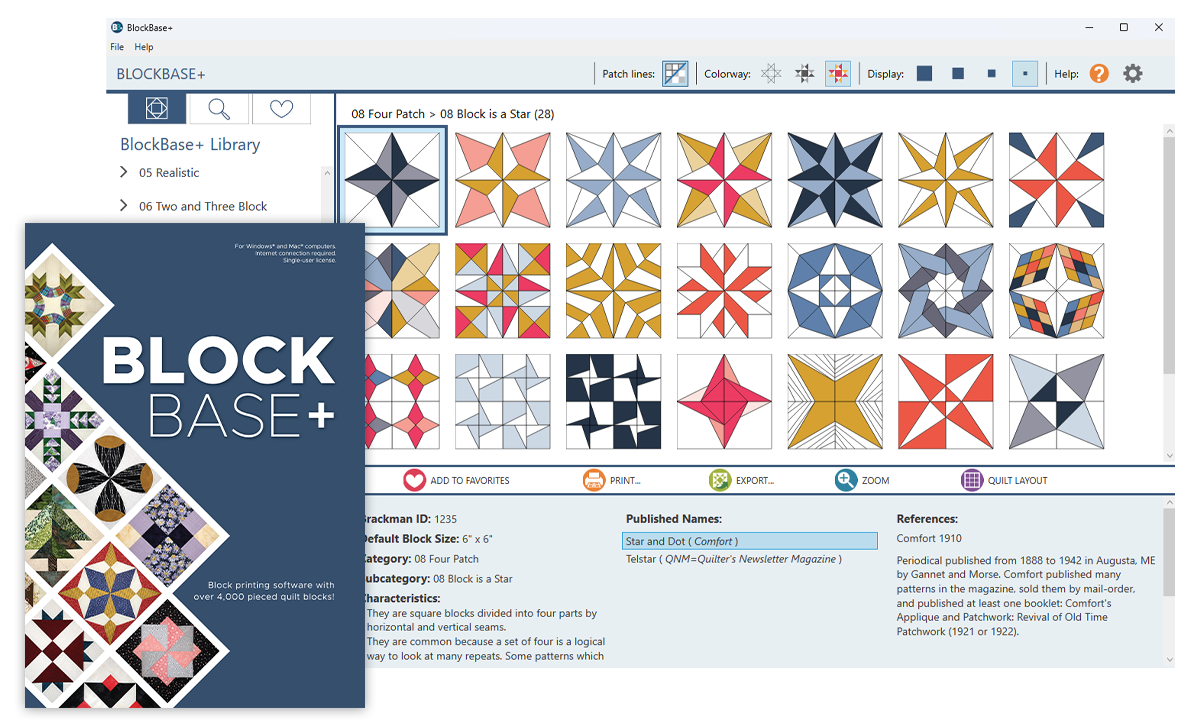Click the 08 Four Patch breadcrumb text

point(388,114)
